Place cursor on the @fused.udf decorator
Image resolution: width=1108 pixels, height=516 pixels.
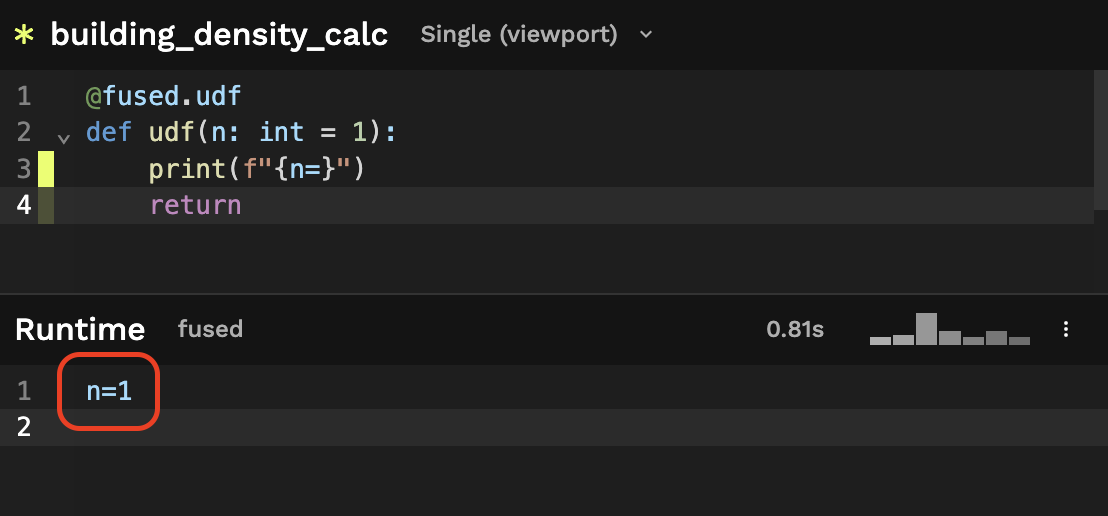[164, 97]
